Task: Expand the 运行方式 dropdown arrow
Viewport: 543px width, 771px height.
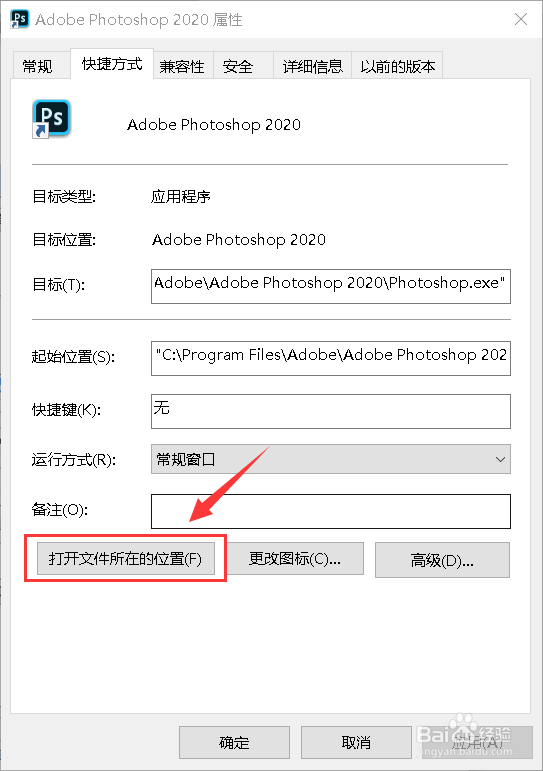Action: [x=500, y=459]
